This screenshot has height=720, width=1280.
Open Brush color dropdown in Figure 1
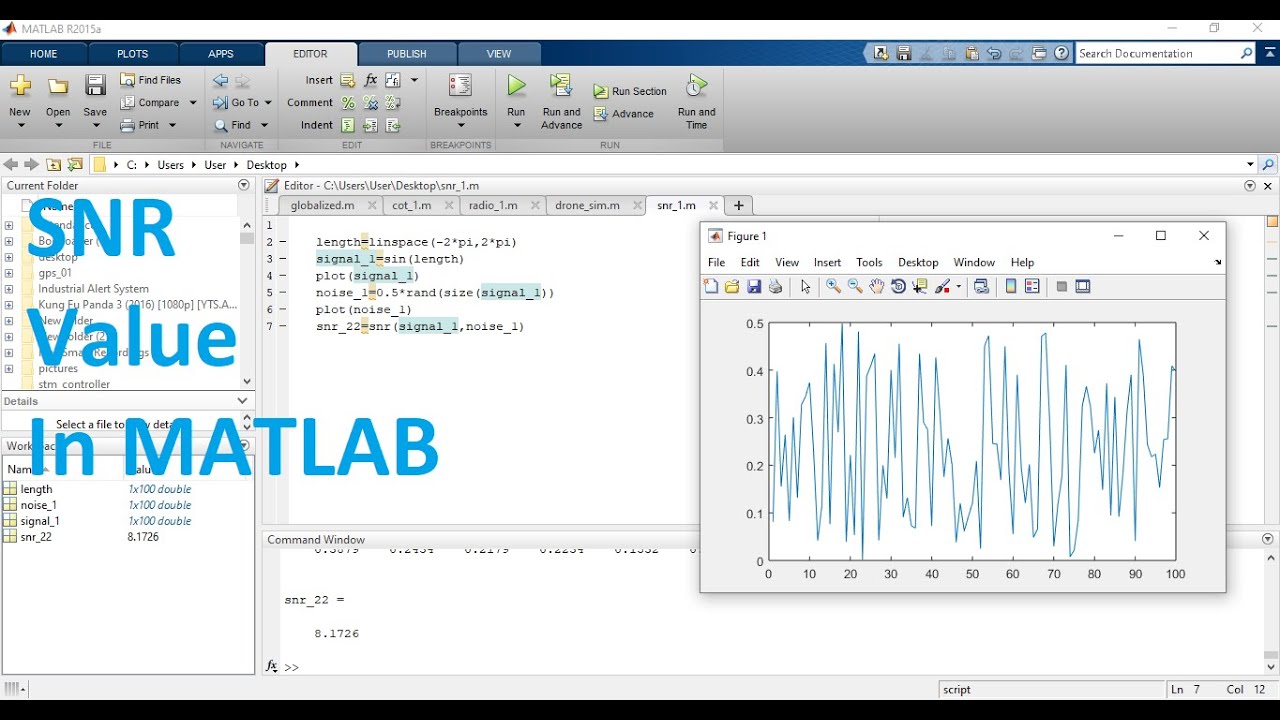point(959,286)
